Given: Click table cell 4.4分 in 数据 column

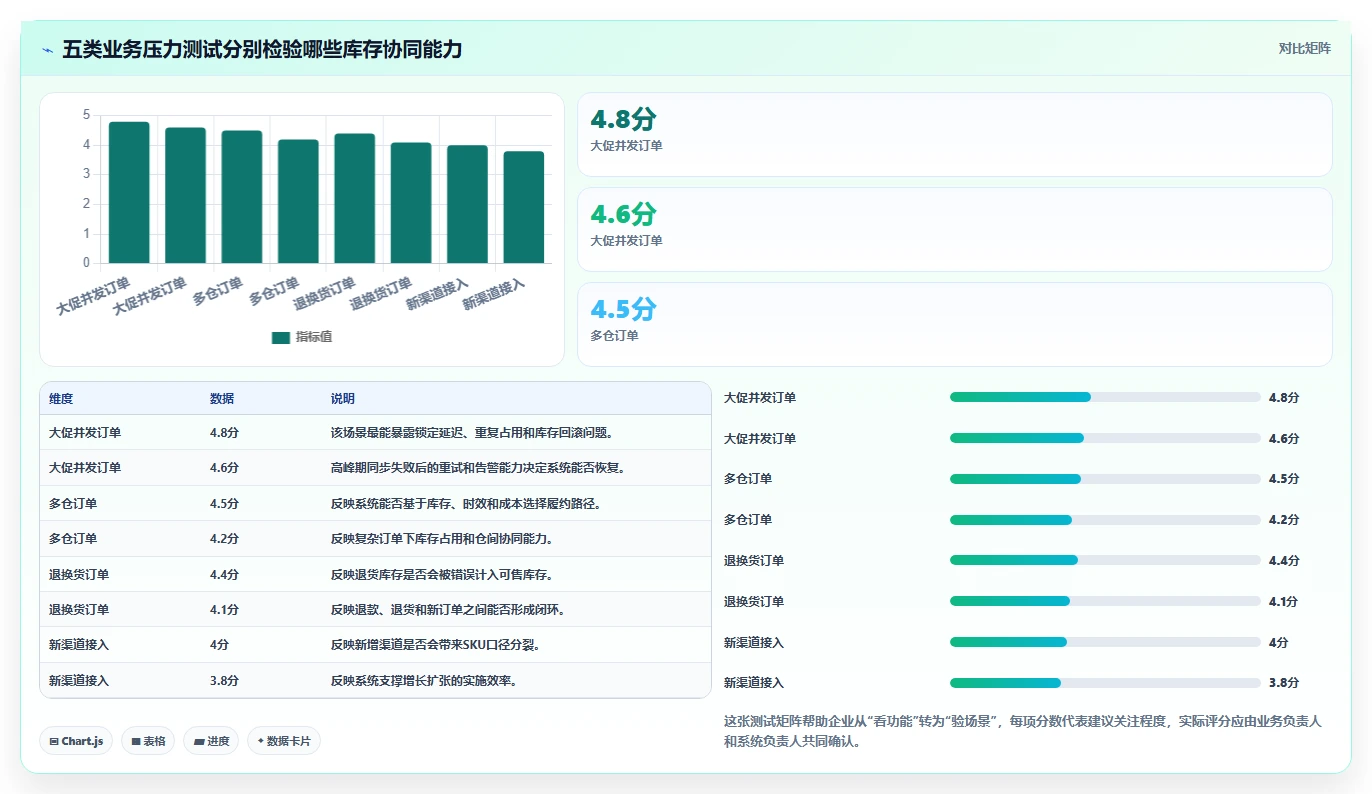Looking at the screenshot, I should pyautogui.click(x=224, y=575).
